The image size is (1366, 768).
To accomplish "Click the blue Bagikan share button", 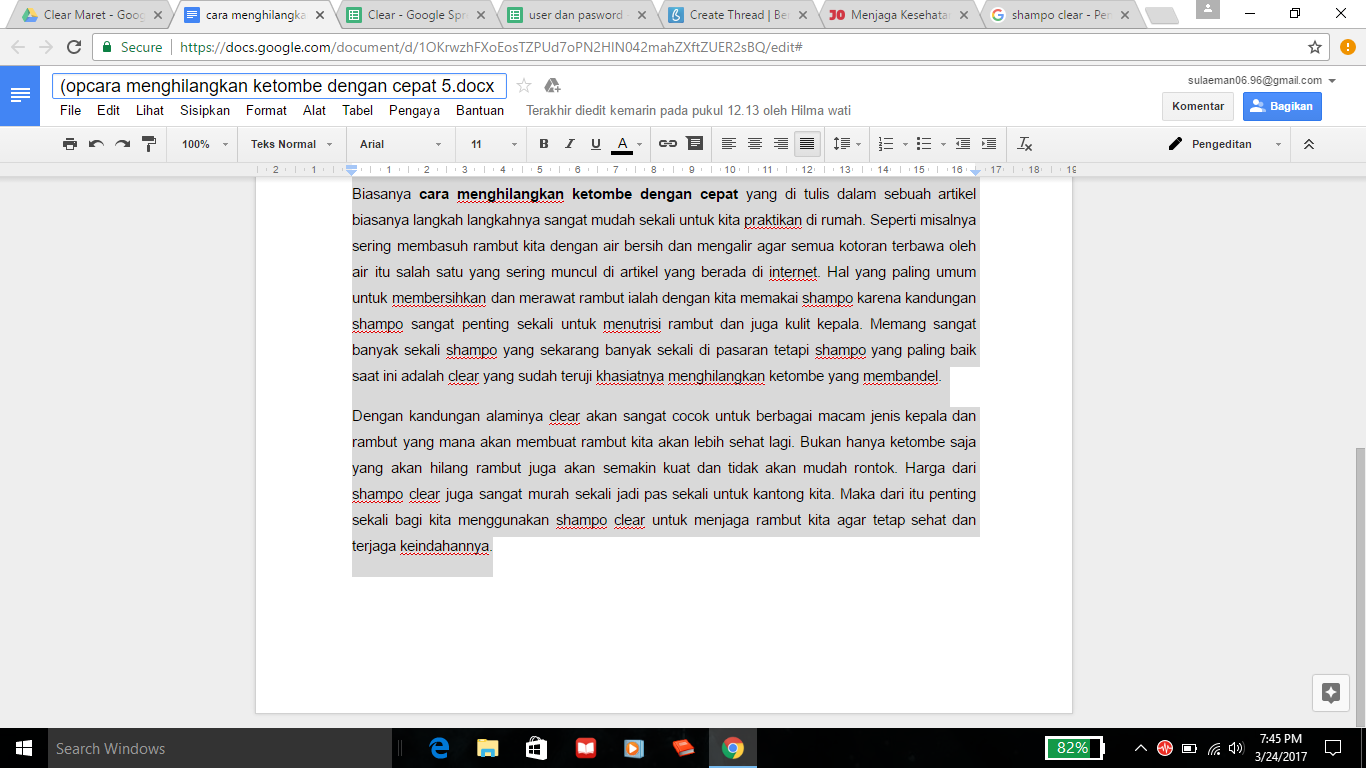I will [x=1282, y=106].
